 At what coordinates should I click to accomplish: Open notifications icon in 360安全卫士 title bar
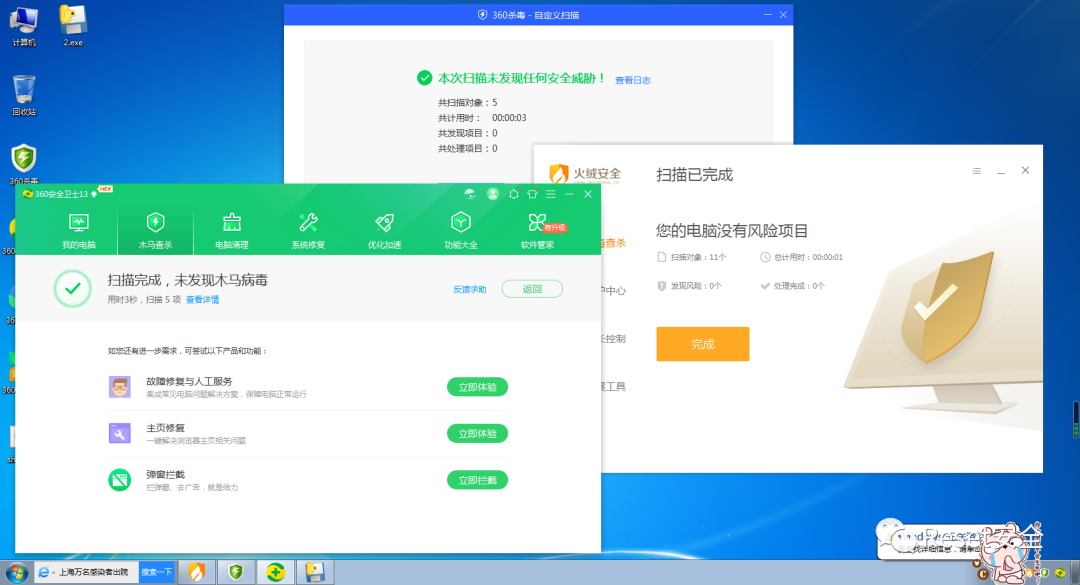tap(513, 194)
